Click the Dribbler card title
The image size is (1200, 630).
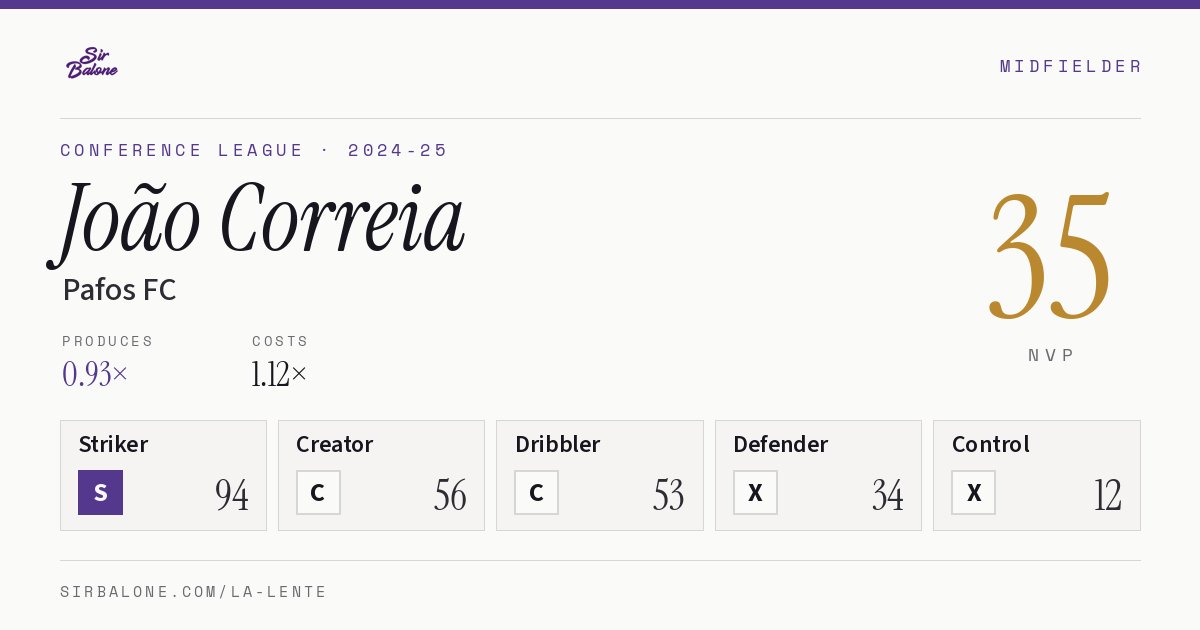558,444
